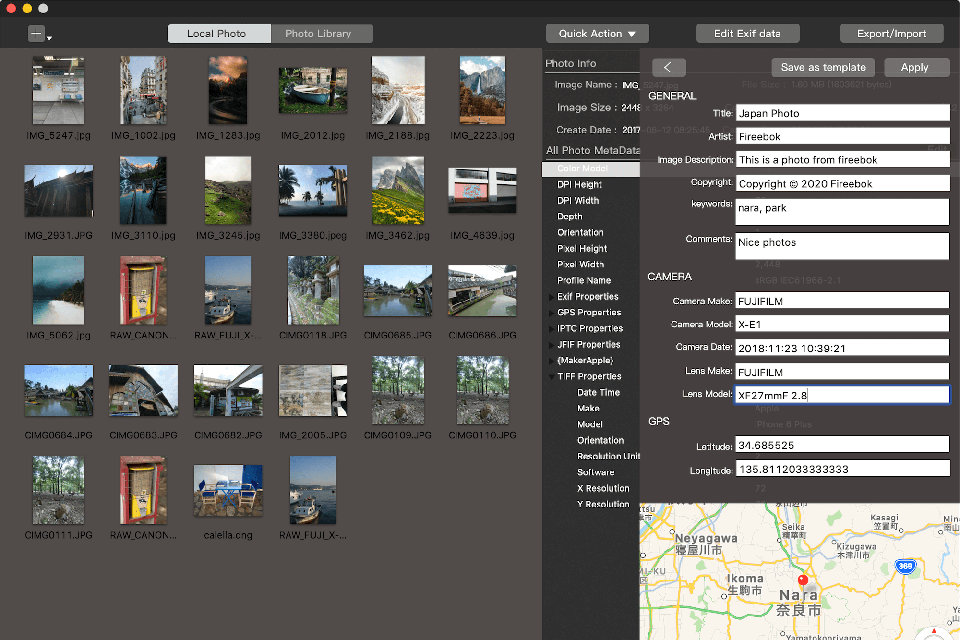Select Software under TIFF Properties
Screen dimensions: 960x640
595,472
